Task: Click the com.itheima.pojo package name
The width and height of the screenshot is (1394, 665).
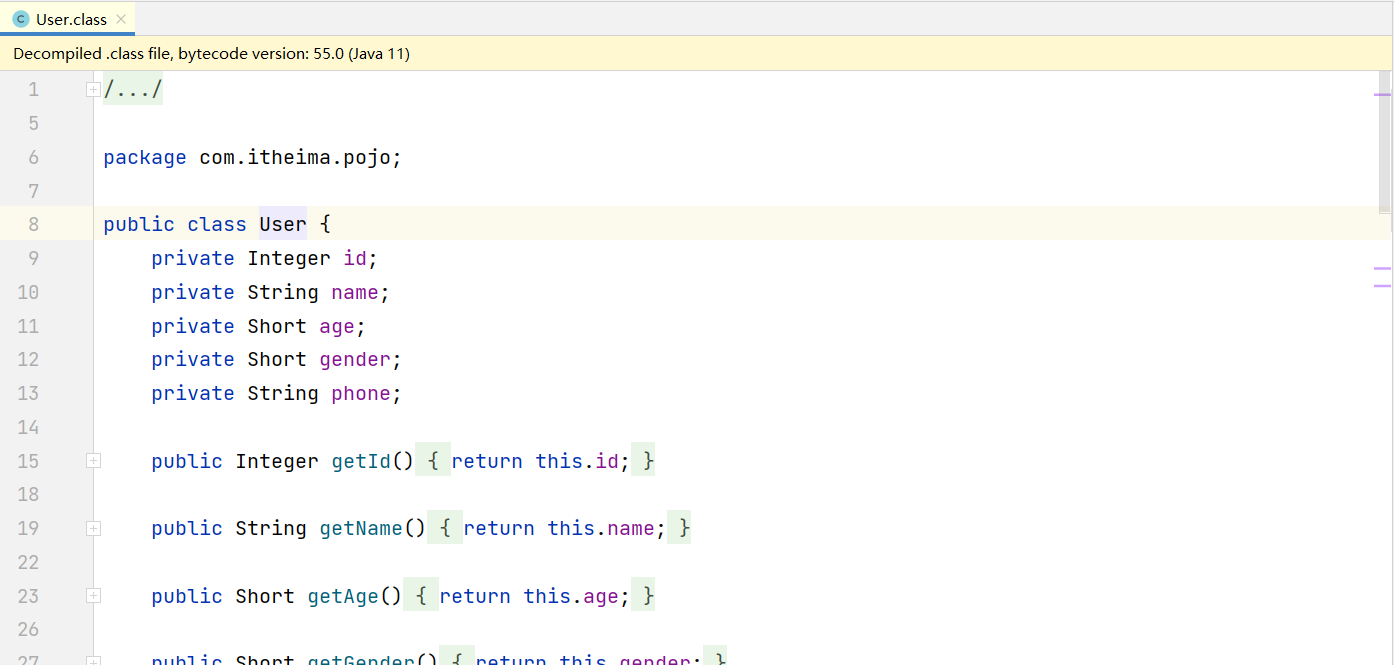Action: pos(294,157)
